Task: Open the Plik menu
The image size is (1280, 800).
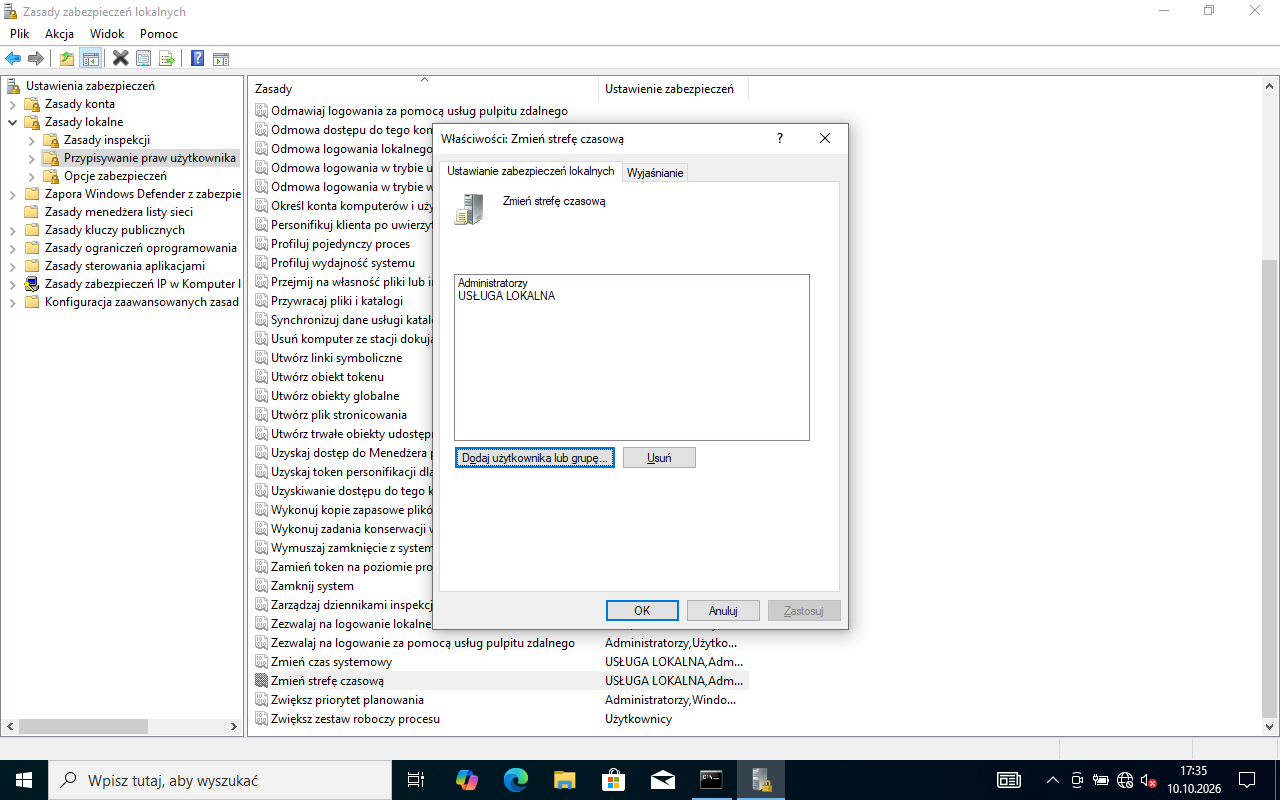Action: tap(20, 34)
